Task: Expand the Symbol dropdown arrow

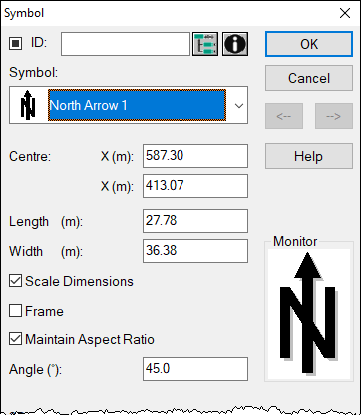Action: (x=238, y=106)
